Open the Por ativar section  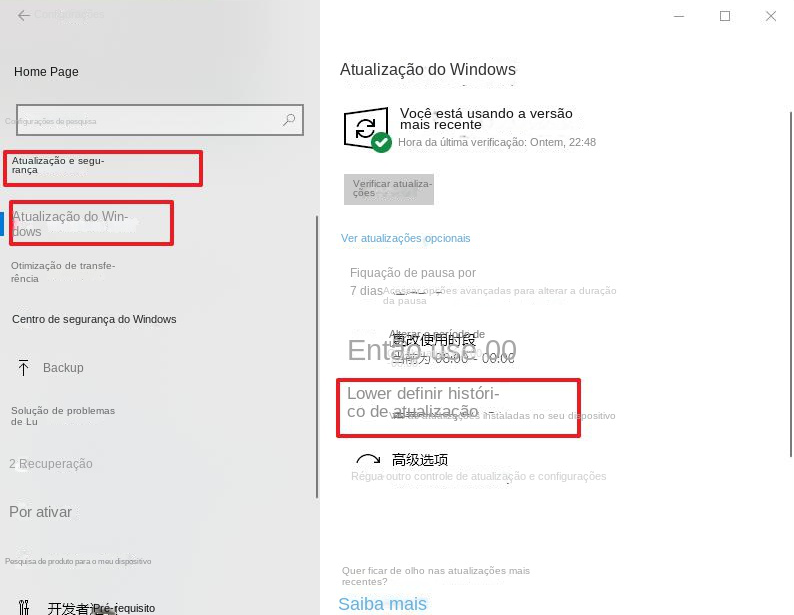coord(41,512)
